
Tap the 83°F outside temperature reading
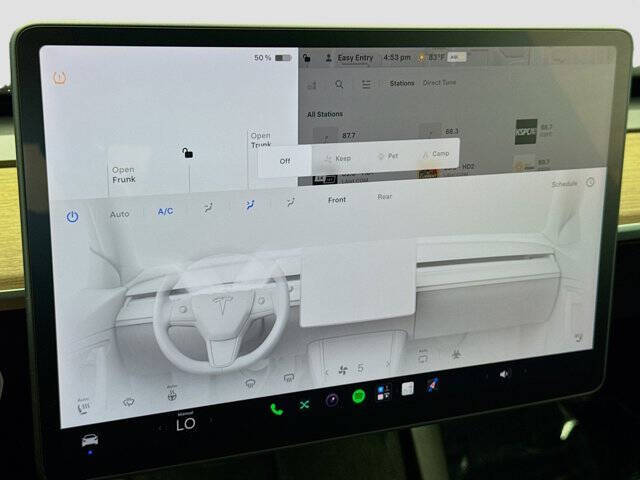tap(436, 58)
